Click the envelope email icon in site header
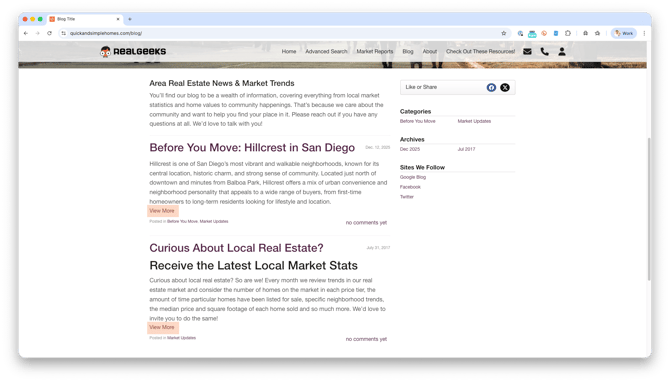 527,51
